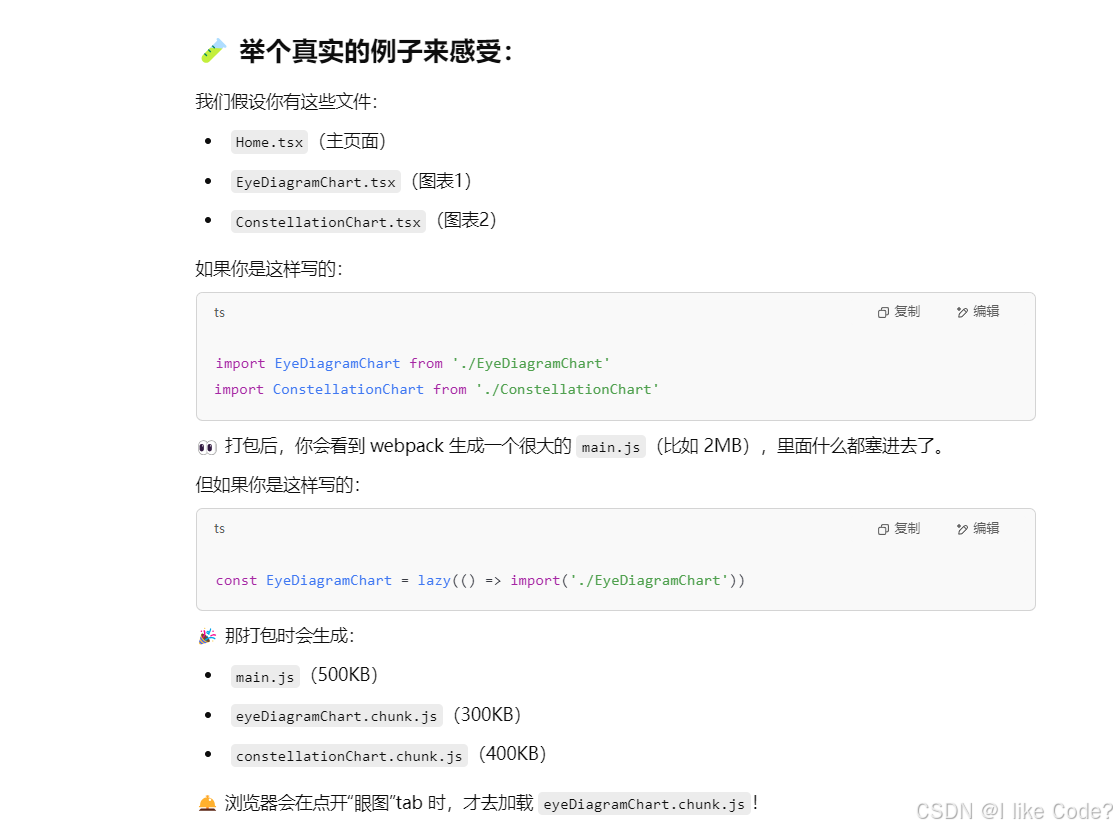Select the EyeDiagramChart.tsx code chip
The image size is (1117, 831).
316,182
